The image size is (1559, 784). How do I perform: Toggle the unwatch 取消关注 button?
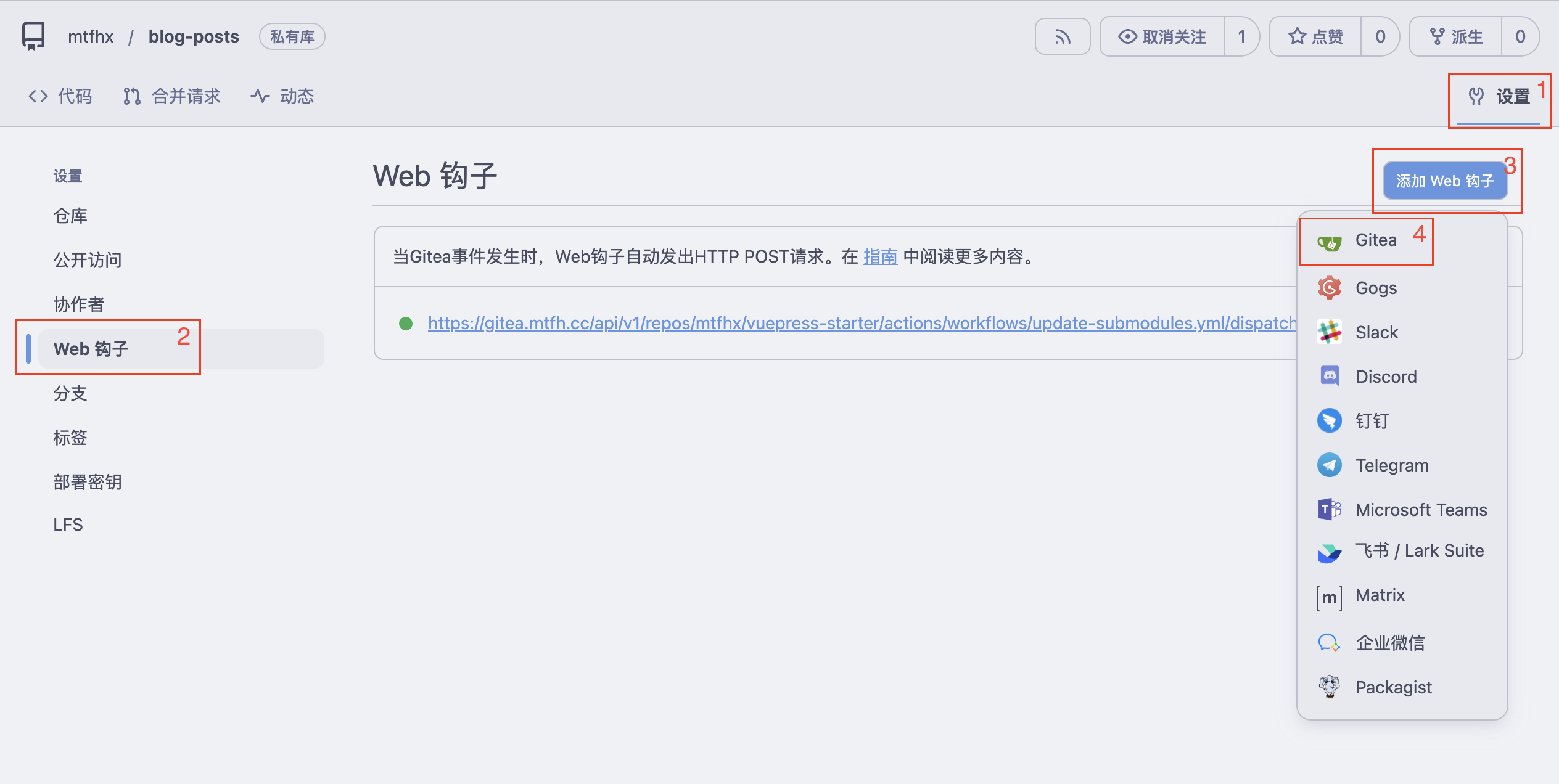1162,37
